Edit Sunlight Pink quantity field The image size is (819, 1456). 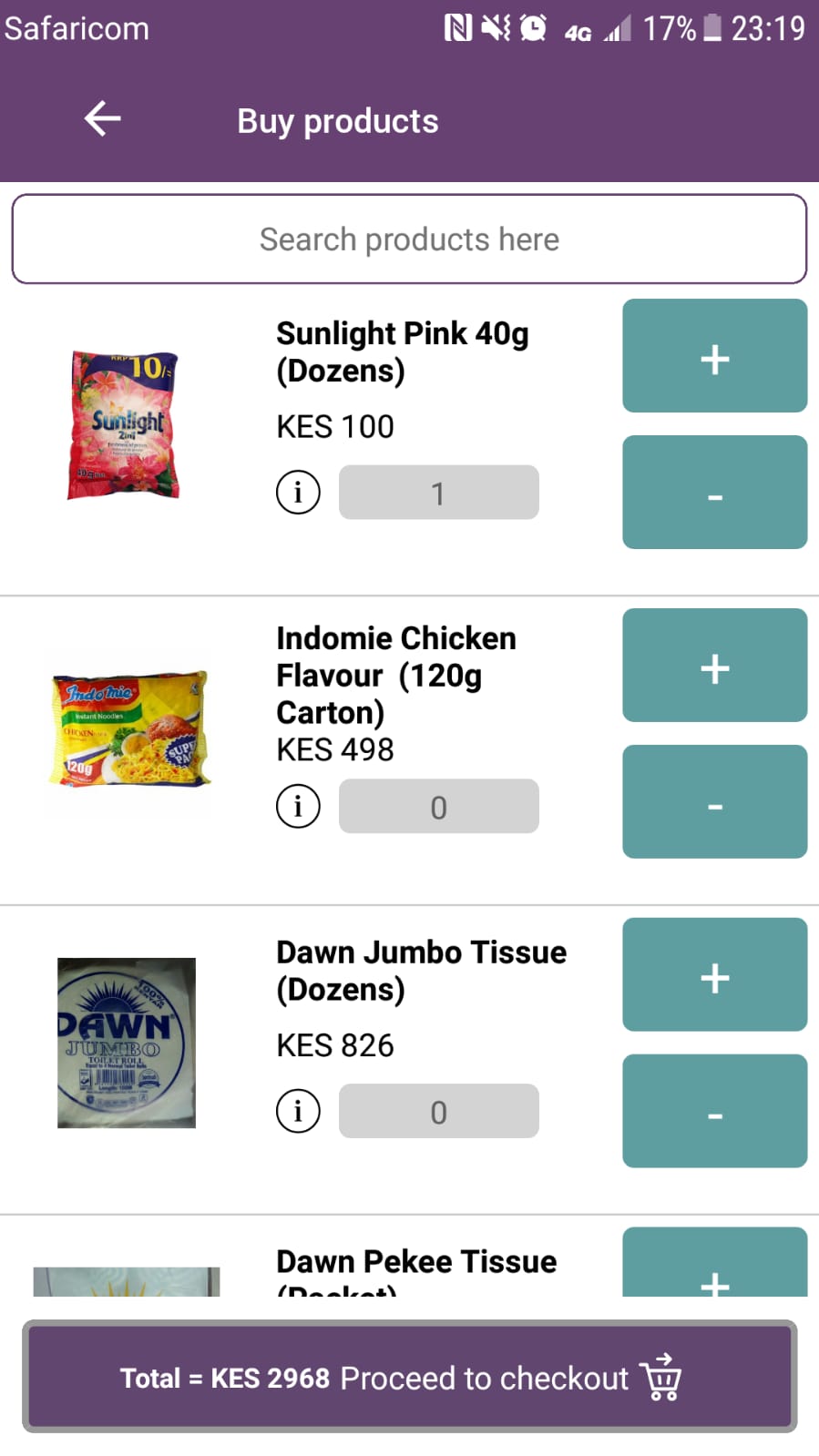(x=438, y=493)
